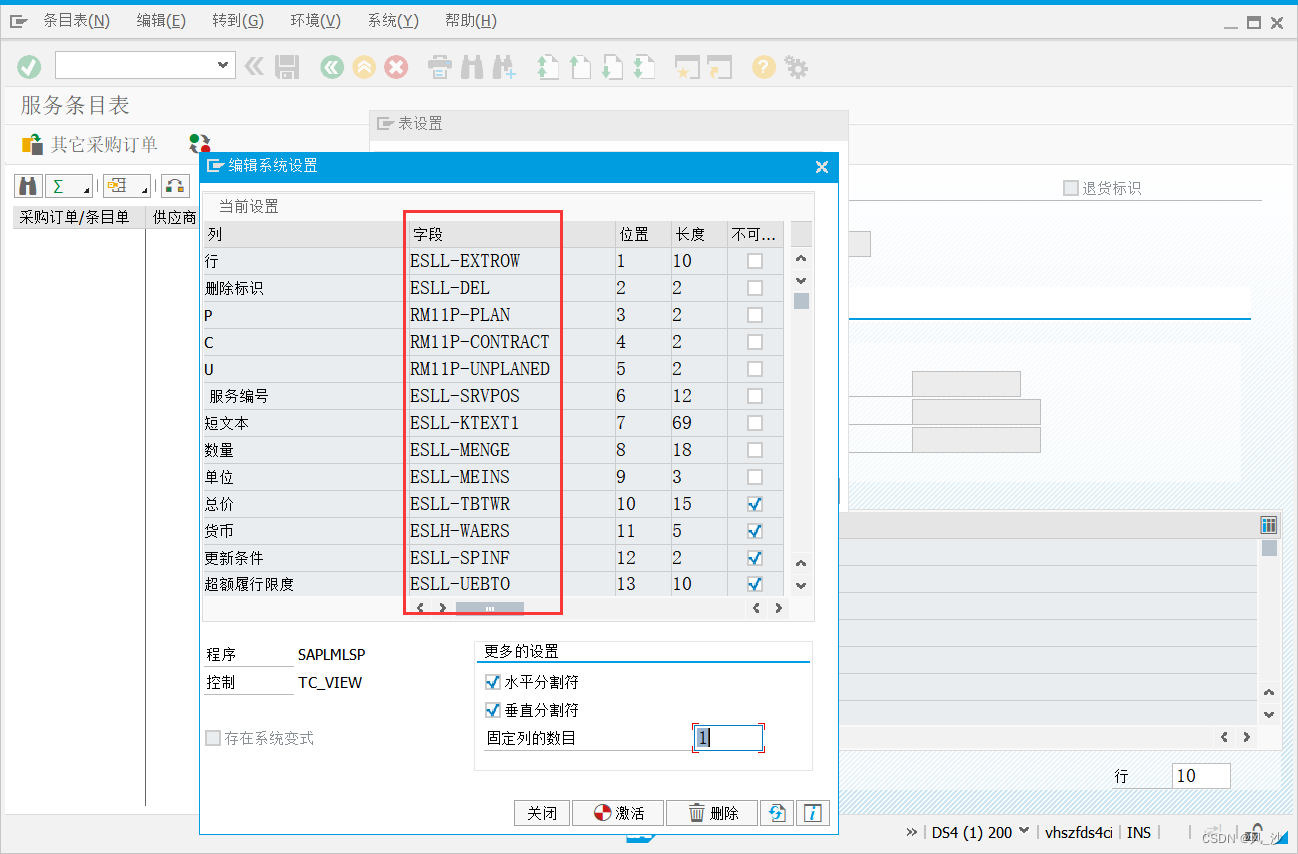Click the First Page icon
The width and height of the screenshot is (1298, 854).
coord(547,67)
